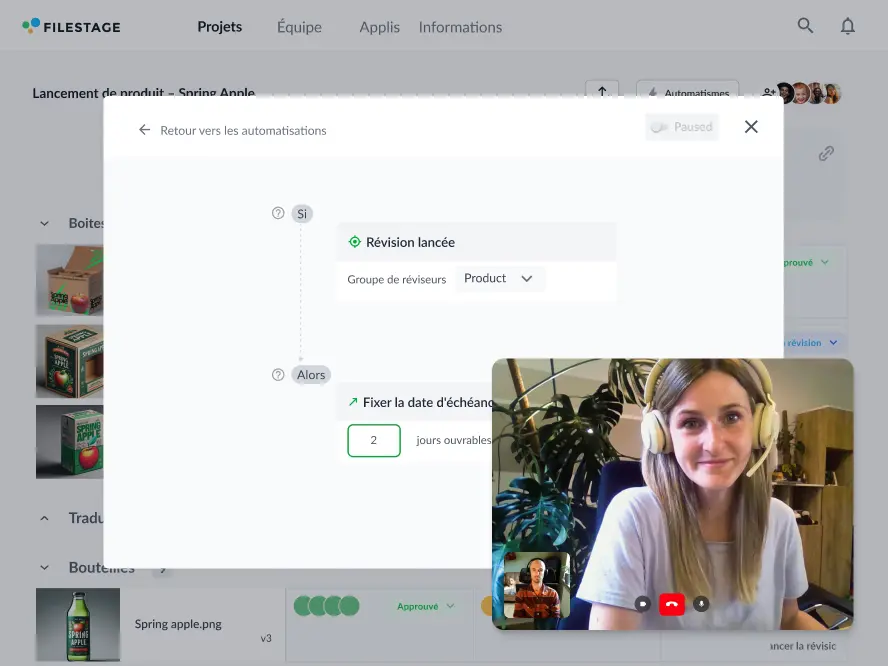Expand the collapsed Traductions section
This screenshot has height=666, width=888.
click(x=44, y=518)
